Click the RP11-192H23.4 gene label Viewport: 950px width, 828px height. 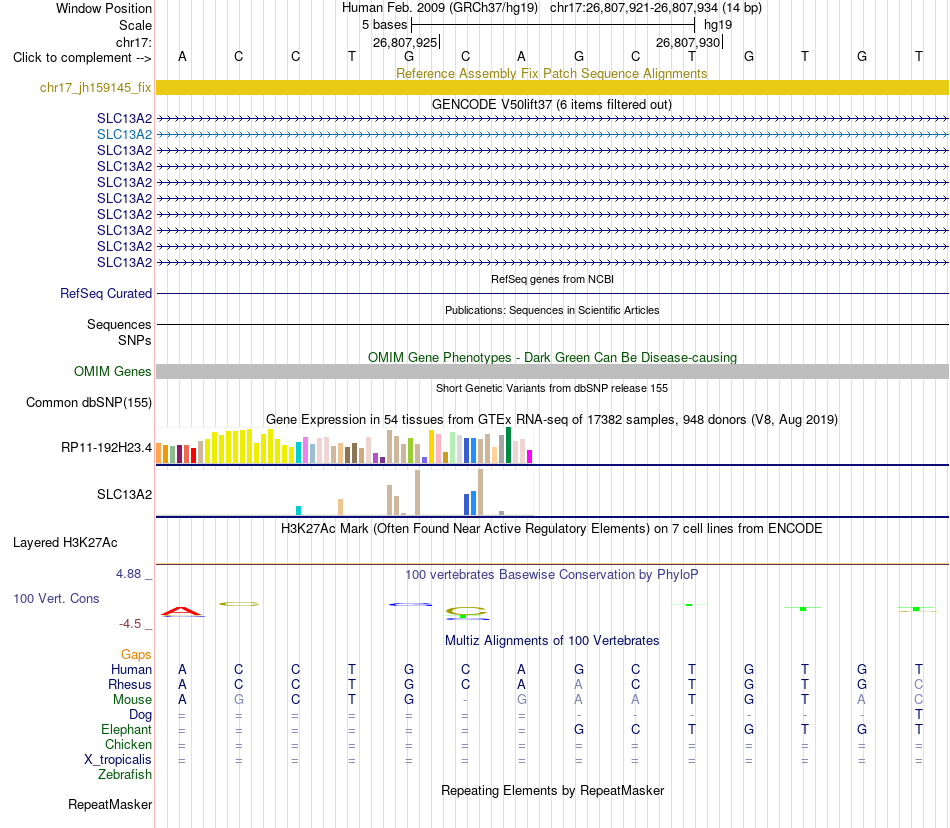pos(106,448)
